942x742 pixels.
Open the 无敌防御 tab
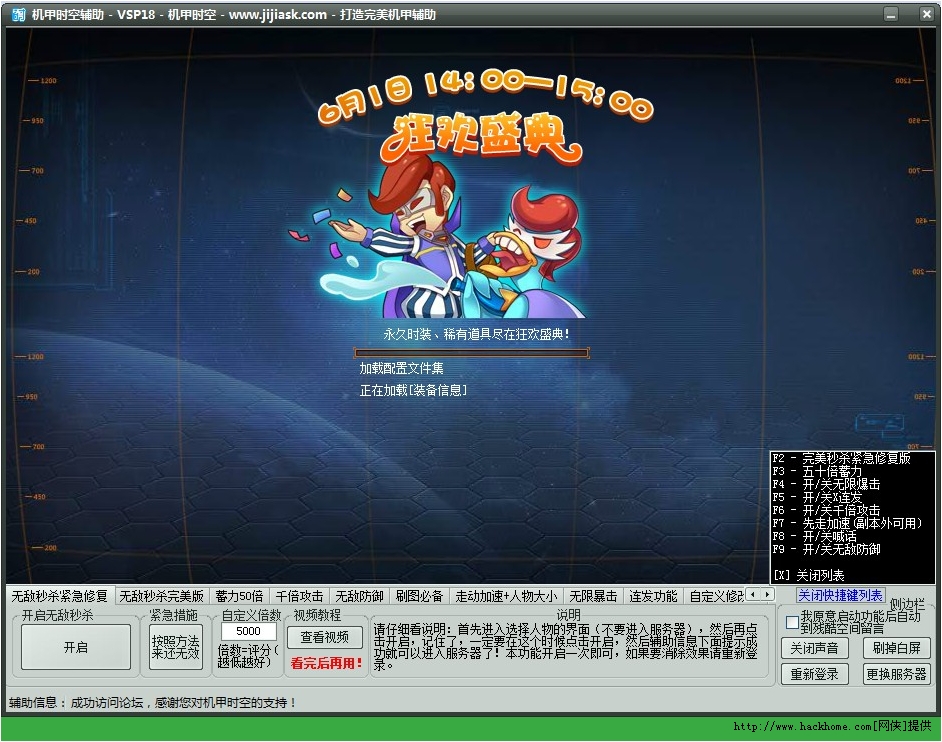[x=359, y=596]
